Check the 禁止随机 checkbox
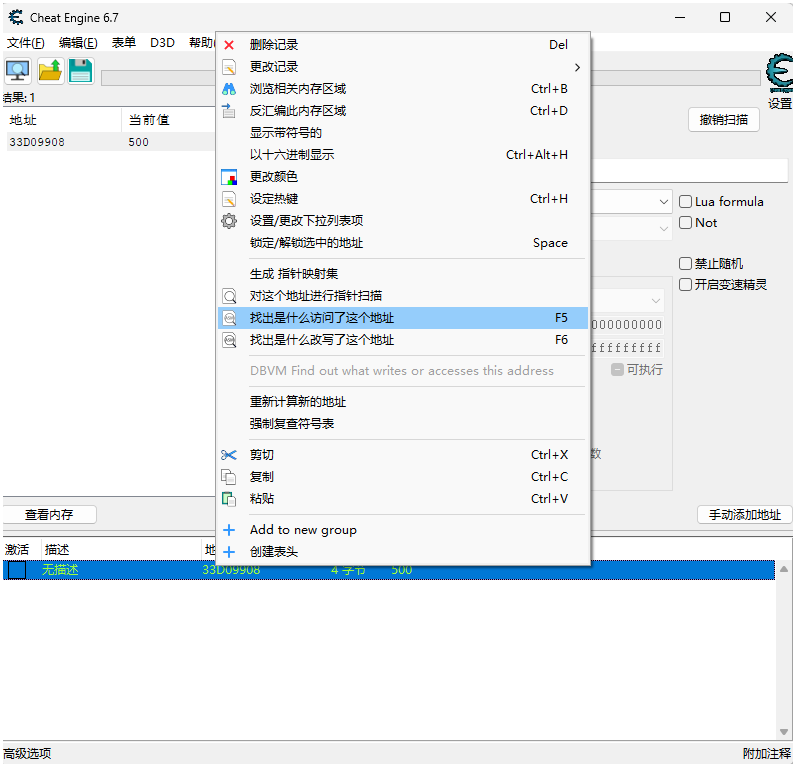The height and width of the screenshot is (764, 793). (x=686, y=264)
